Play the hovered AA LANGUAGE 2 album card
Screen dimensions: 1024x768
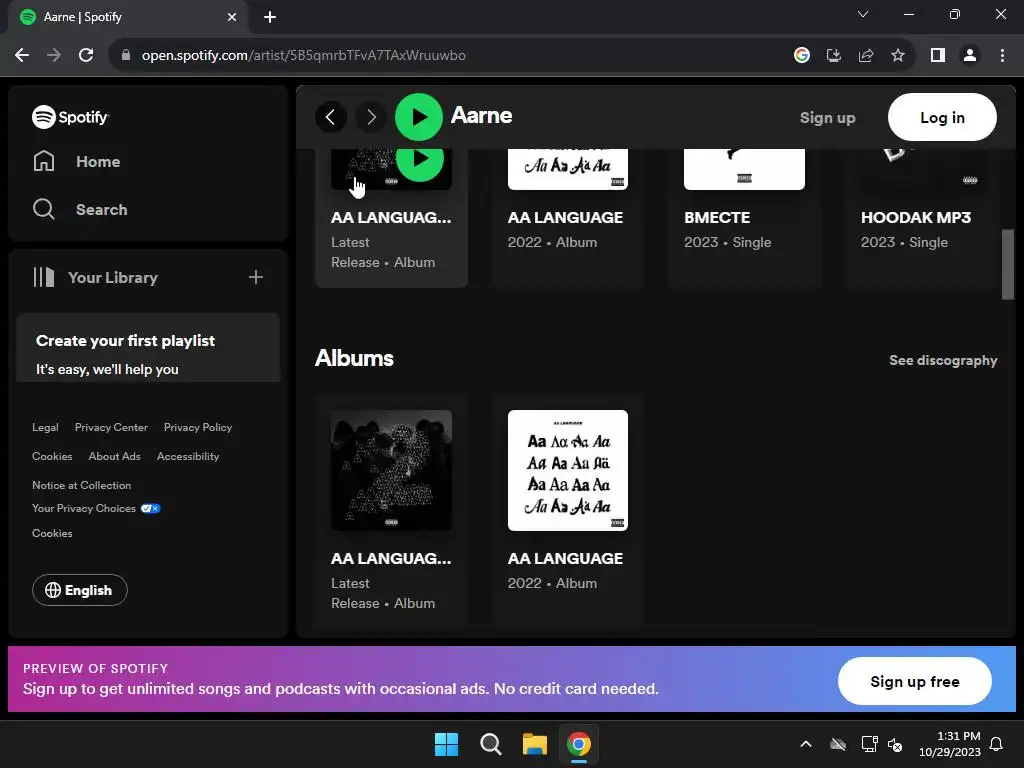(420, 161)
